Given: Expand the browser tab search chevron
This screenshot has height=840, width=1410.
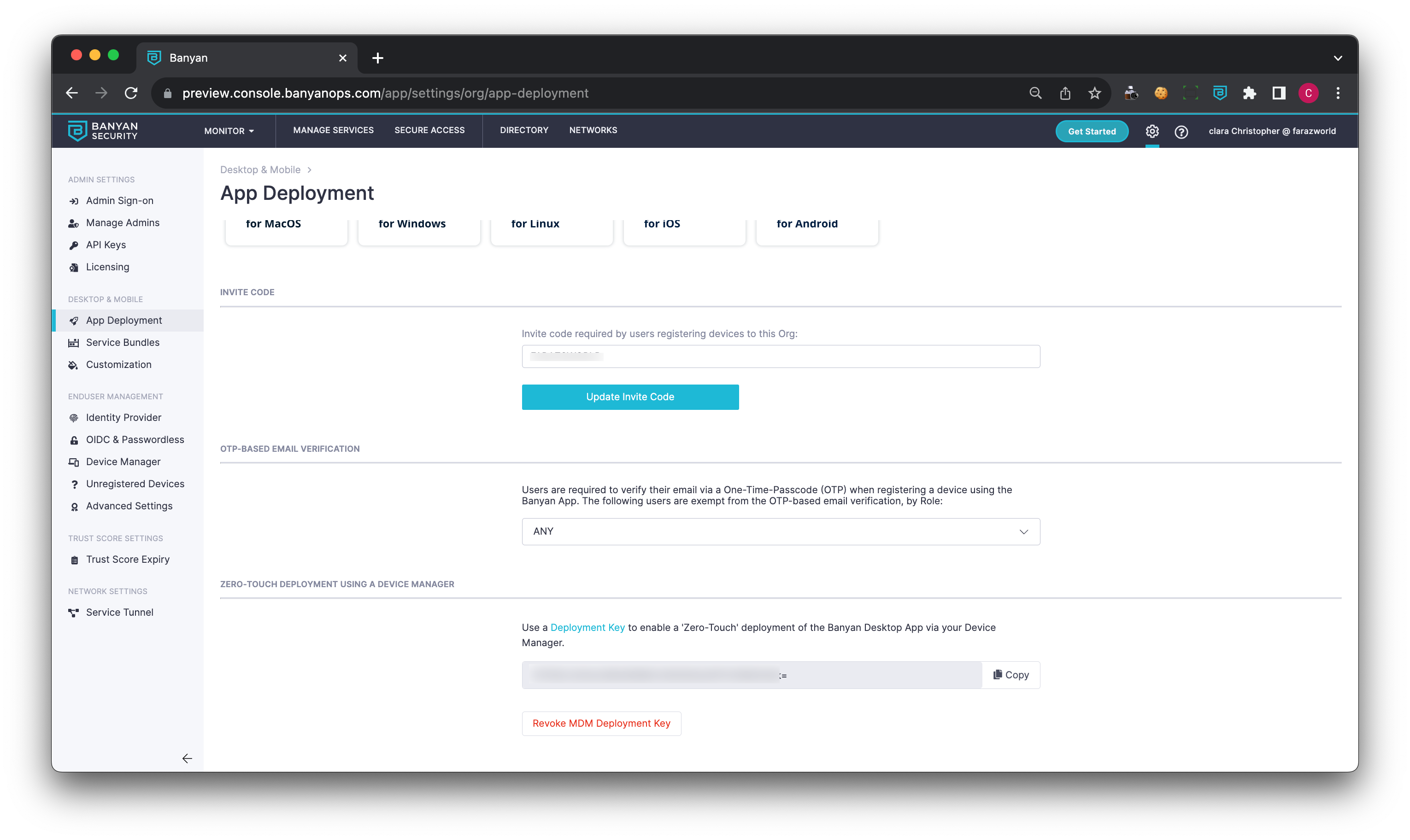Looking at the screenshot, I should [1338, 58].
